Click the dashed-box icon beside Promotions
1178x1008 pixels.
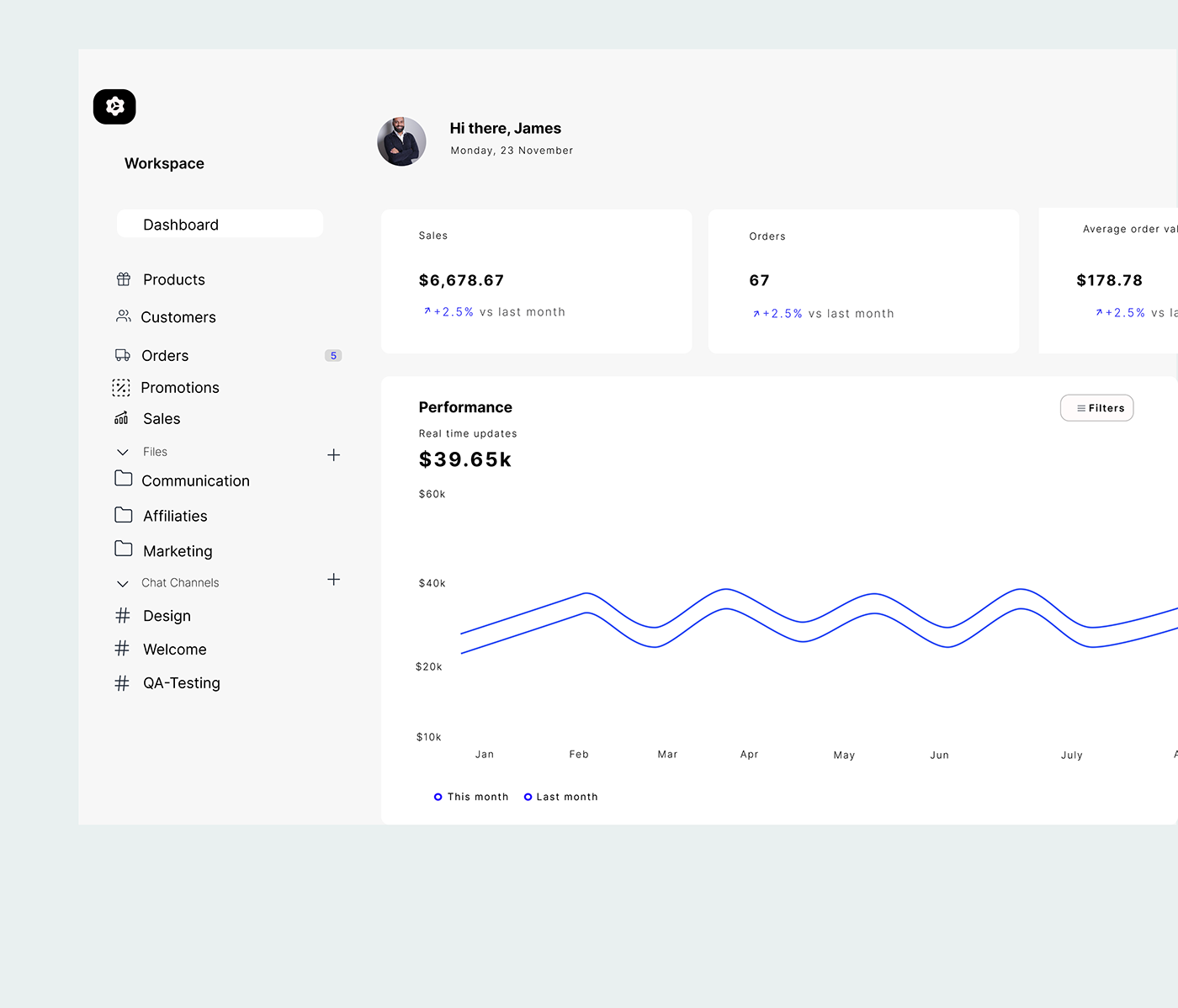pyautogui.click(x=121, y=387)
